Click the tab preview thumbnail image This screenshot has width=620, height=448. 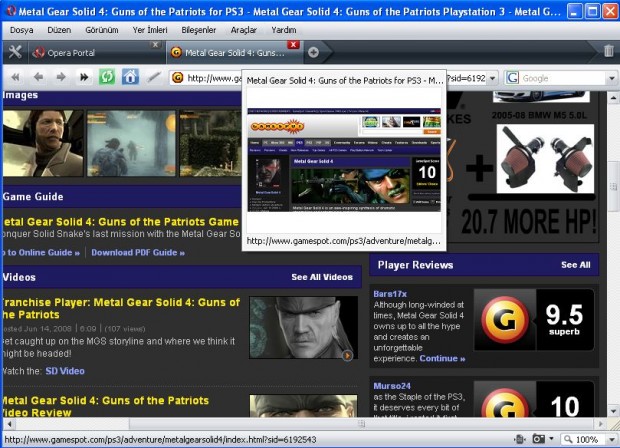[x=344, y=159]
